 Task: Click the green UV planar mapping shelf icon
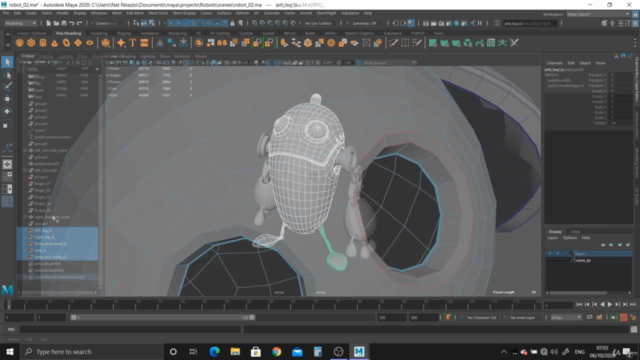(x=433, y=43)
